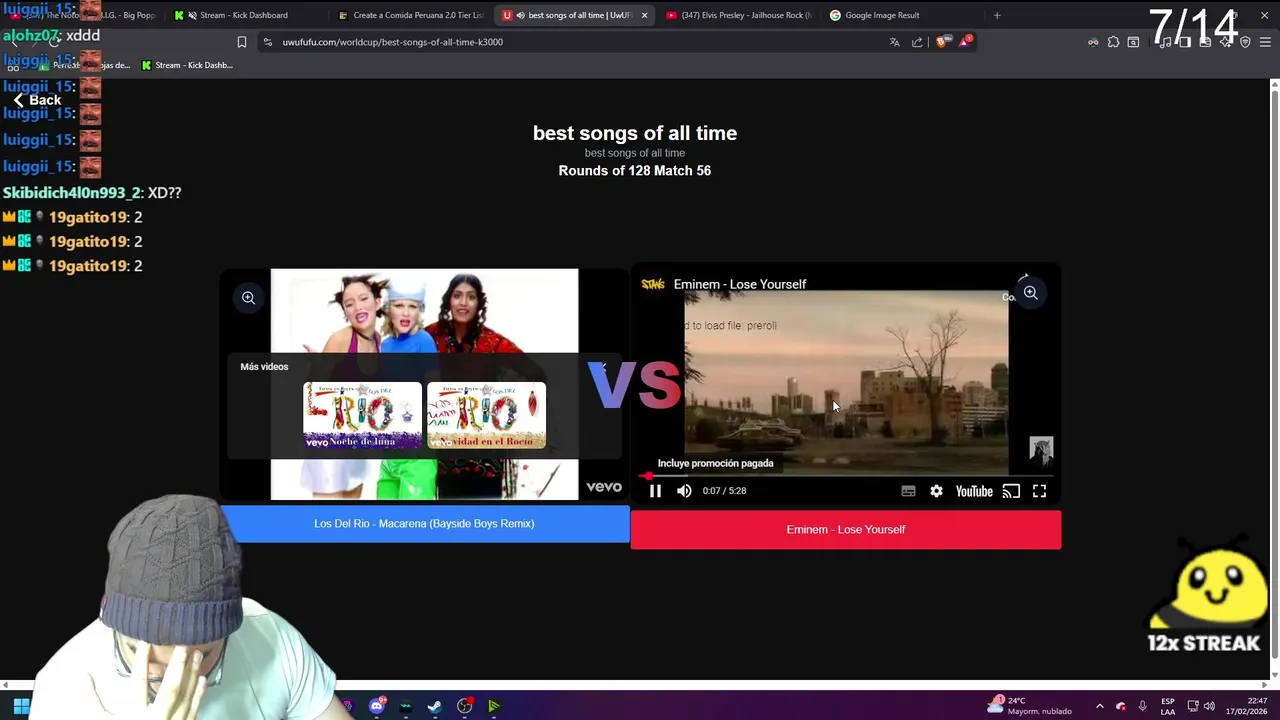1280x720 pixels.
Task: Mute the YouTube player volume
Action: click(684, 491)
